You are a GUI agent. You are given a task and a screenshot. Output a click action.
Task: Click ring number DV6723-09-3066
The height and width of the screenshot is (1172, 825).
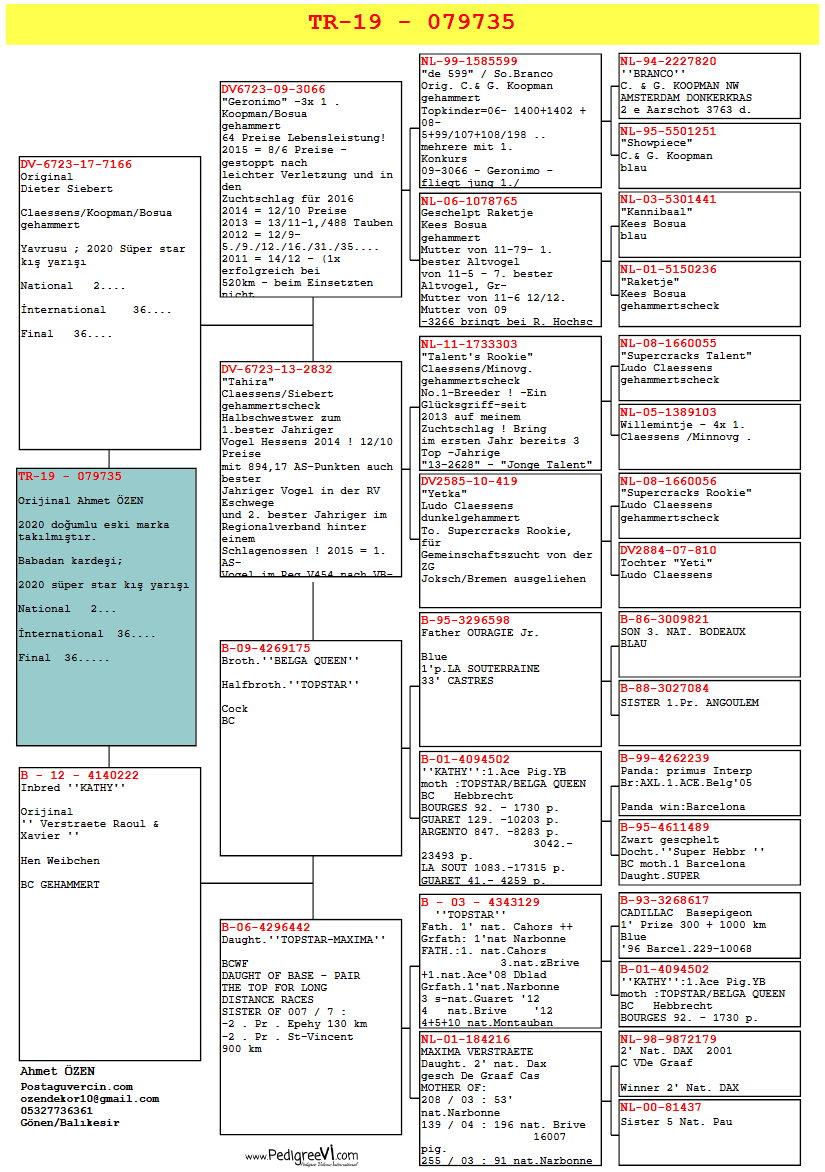coord(274,89)
